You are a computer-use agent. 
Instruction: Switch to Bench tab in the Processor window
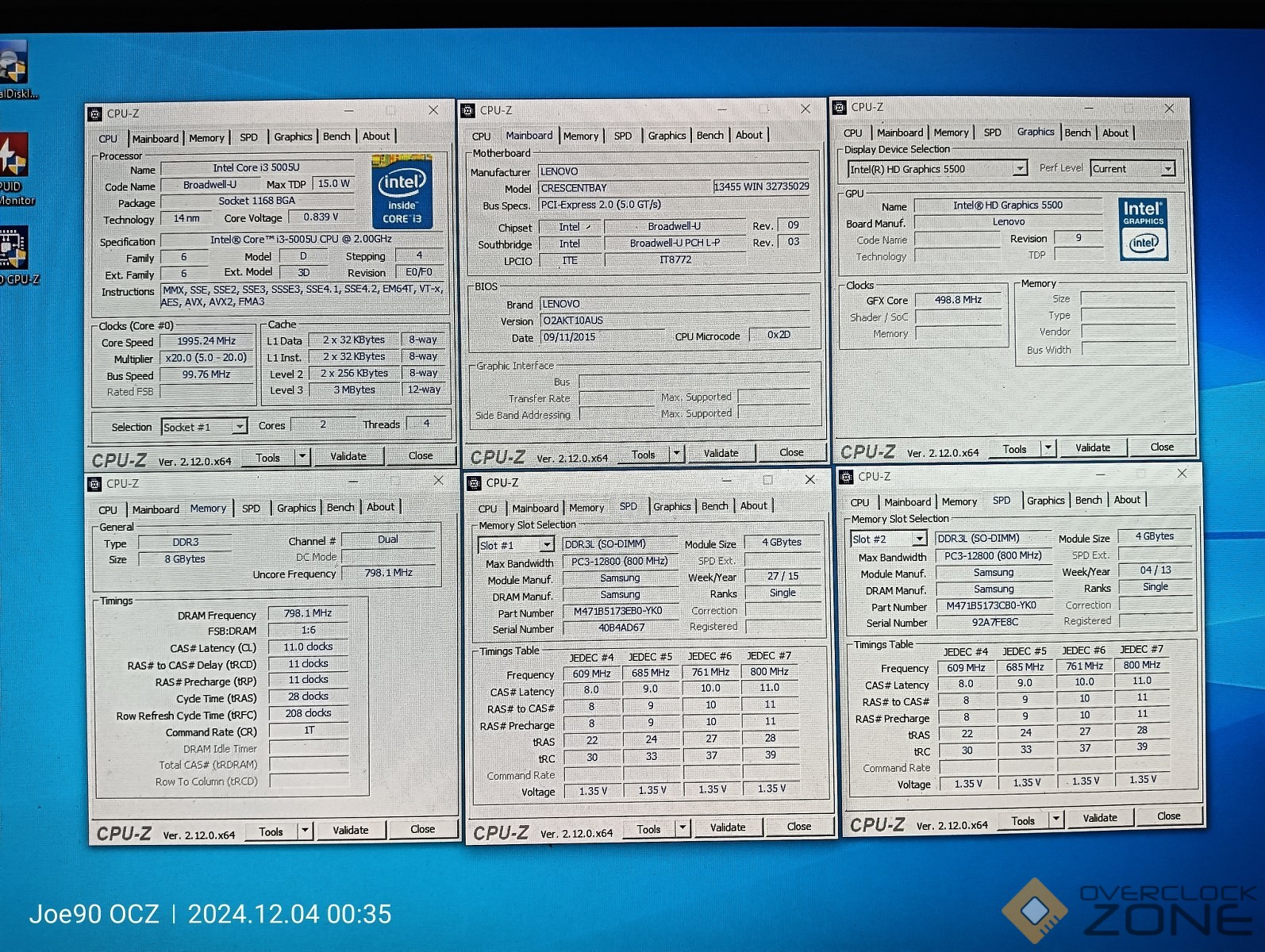point(336,136)
